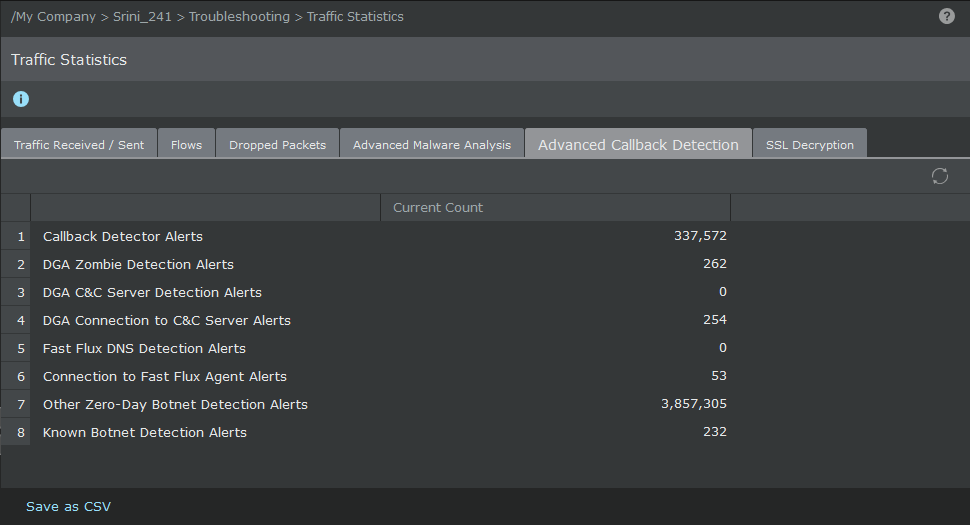Image resolution: width=970 pixels, height=525 pixels.
Task: Click the count value 53
Action: coord(719,375)
